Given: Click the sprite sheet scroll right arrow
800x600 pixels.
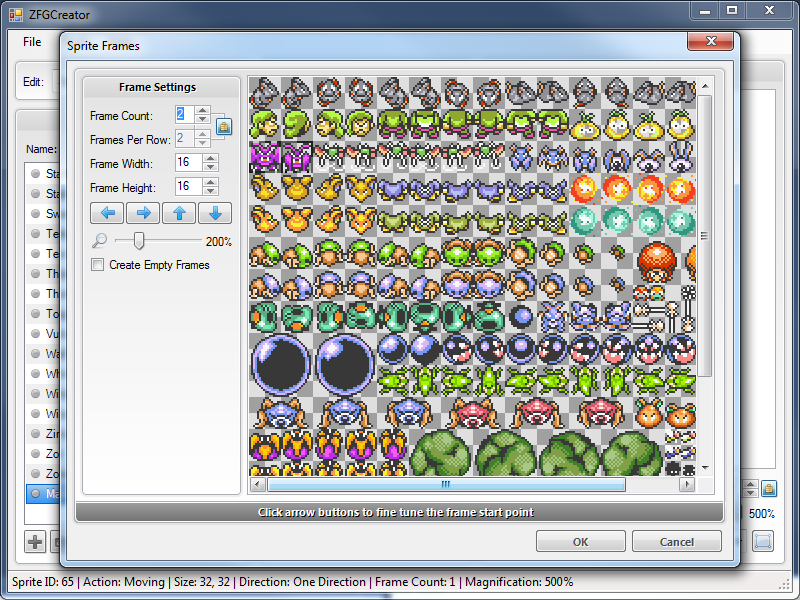Looking at the screenshot, I should coord(687,484).
